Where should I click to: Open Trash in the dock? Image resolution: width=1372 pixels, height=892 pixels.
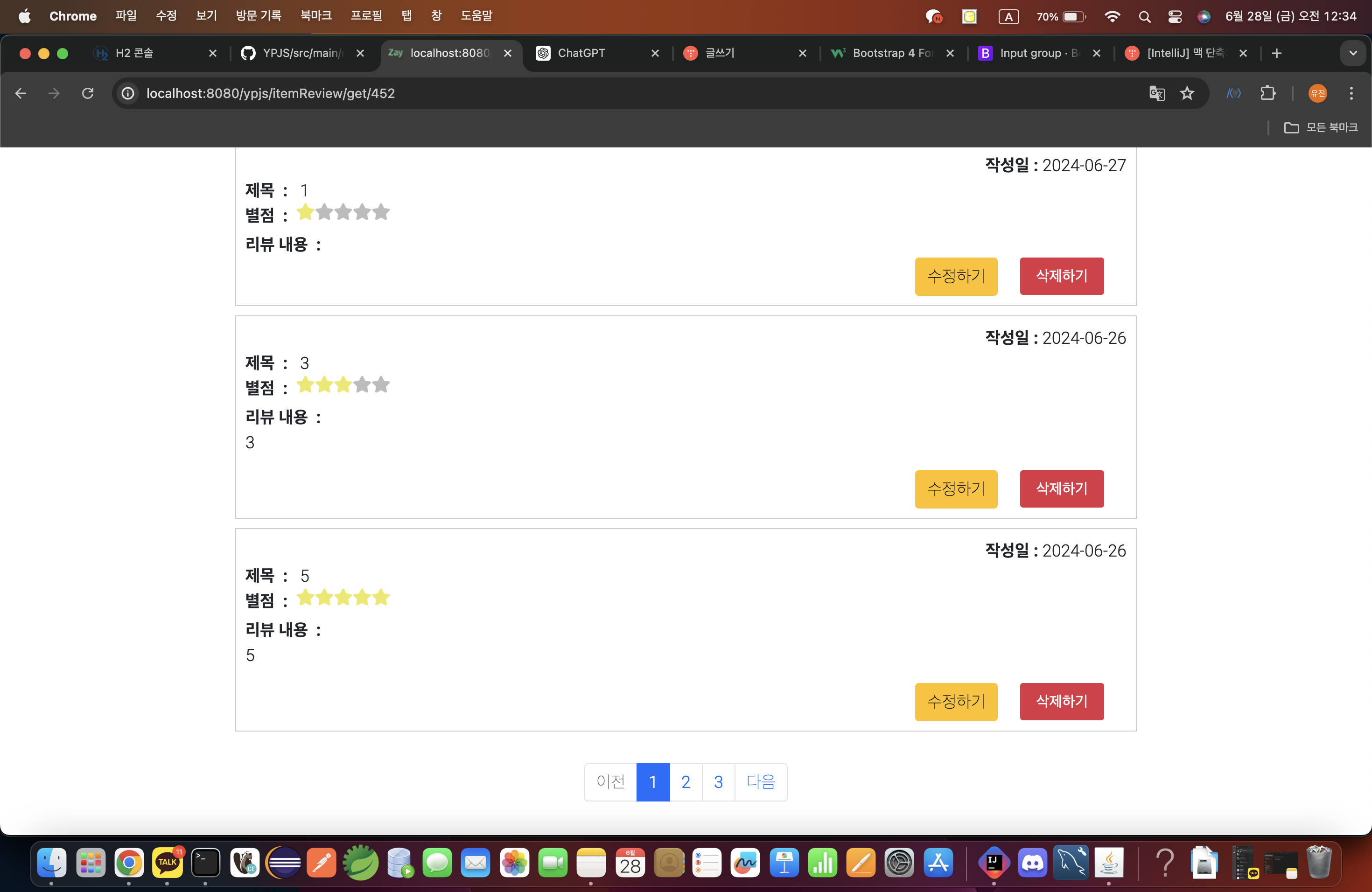(1318, 863)
